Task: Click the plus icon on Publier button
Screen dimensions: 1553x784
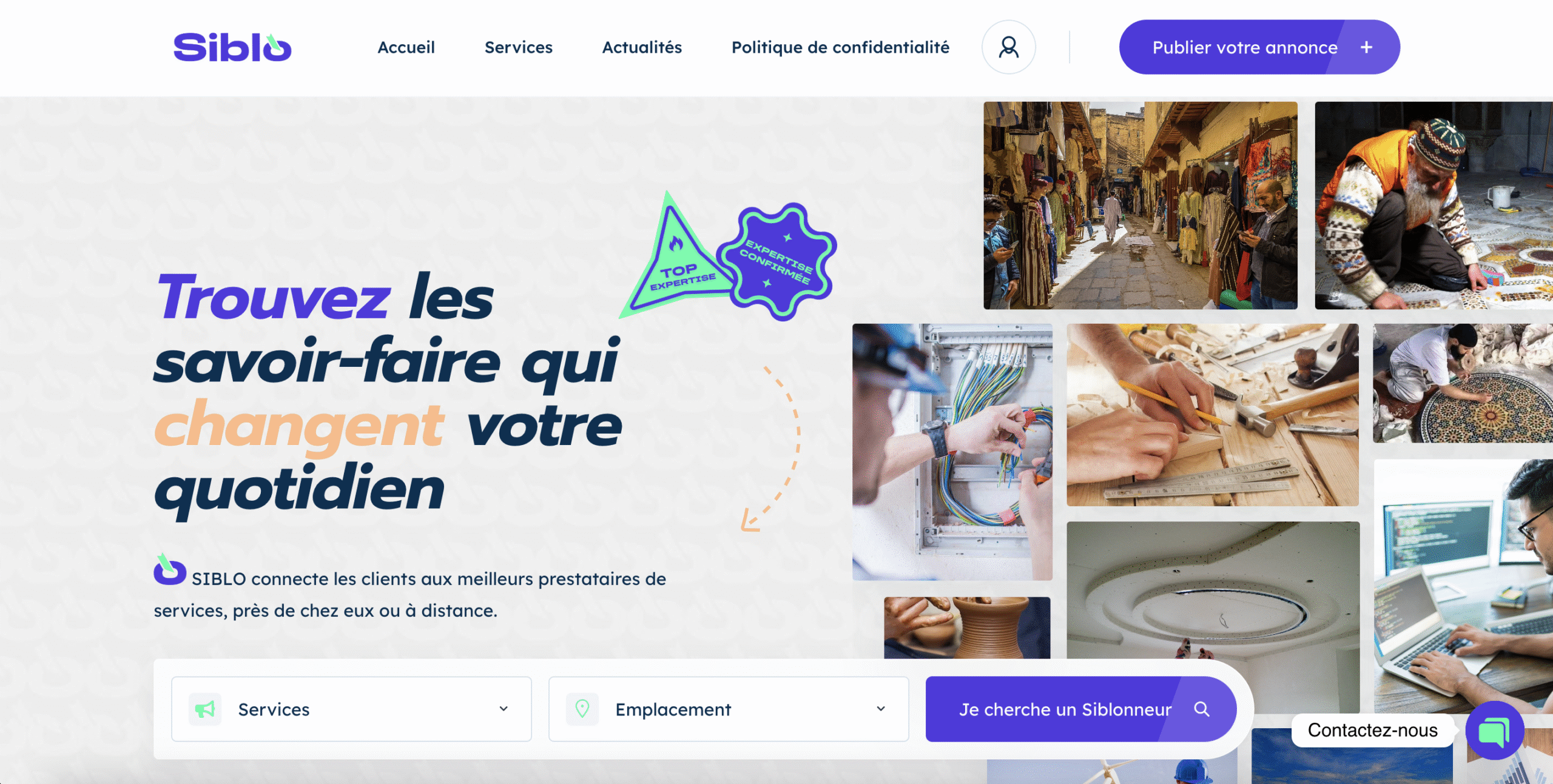Action: (1366, 47)
